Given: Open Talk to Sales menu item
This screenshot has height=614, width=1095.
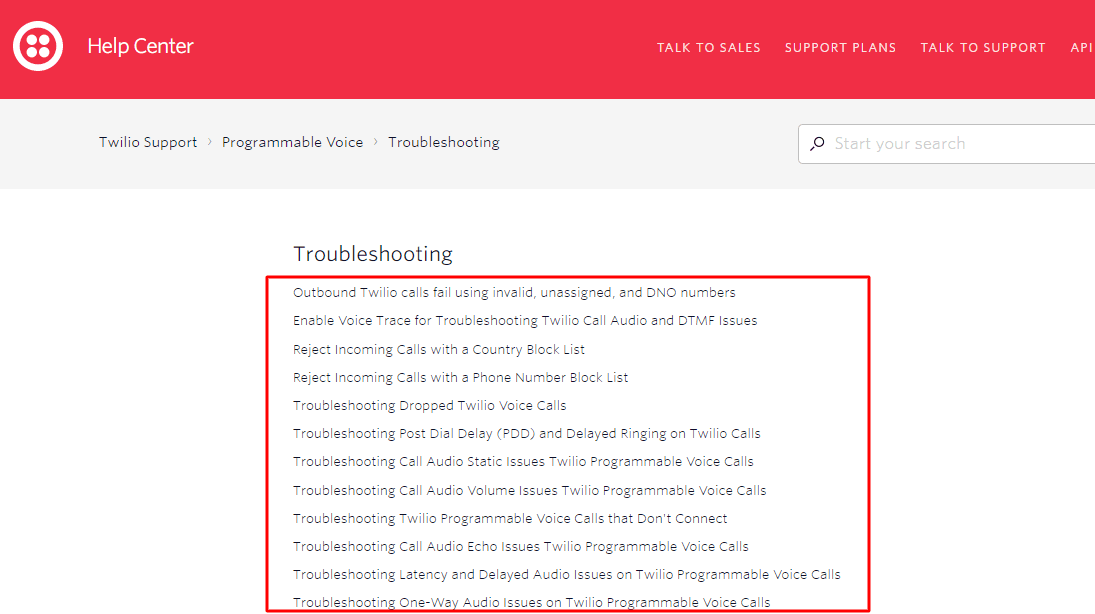Looking at the screenshot, I should [x=708, y=47].
